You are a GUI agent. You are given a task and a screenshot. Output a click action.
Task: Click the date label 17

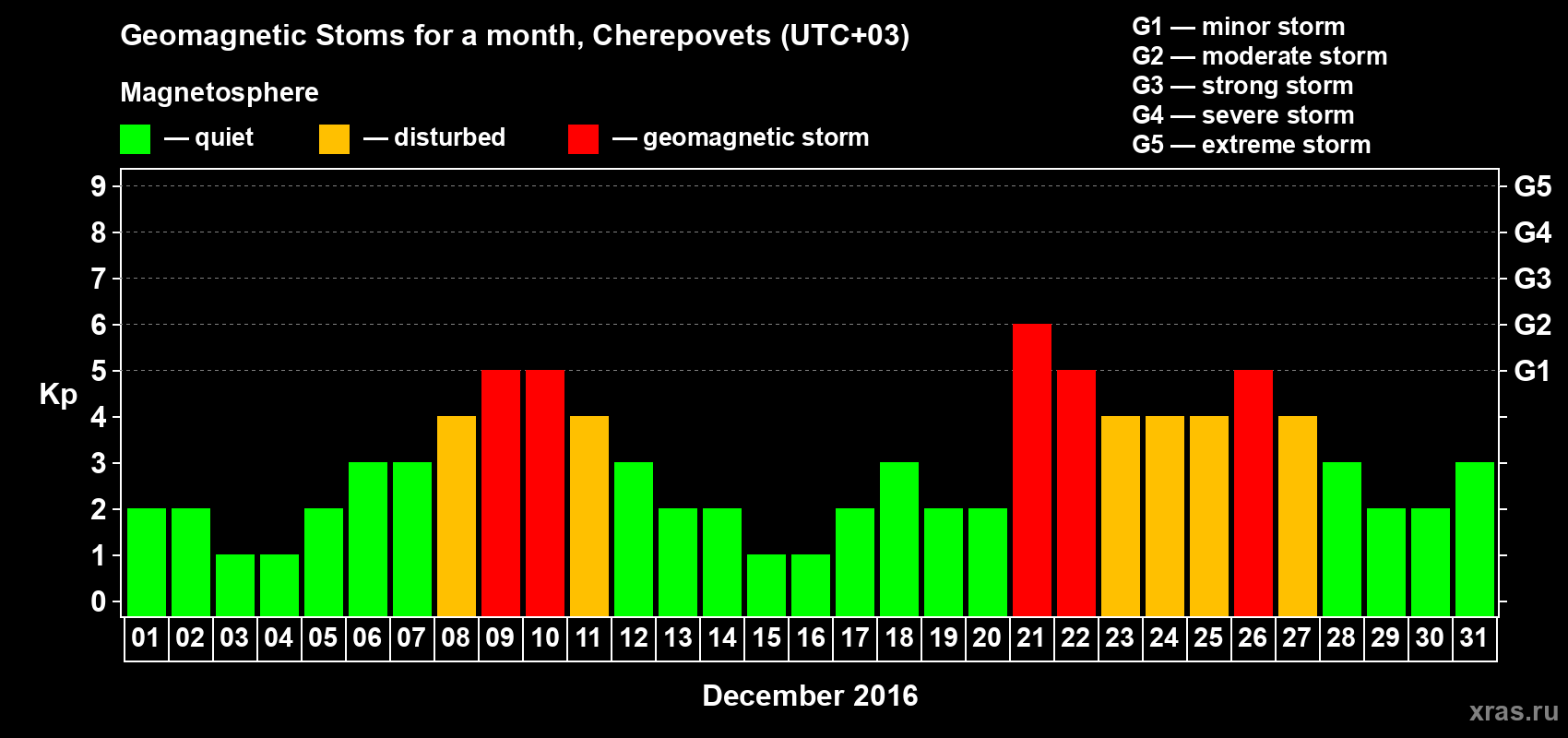[x=855, y=638]
